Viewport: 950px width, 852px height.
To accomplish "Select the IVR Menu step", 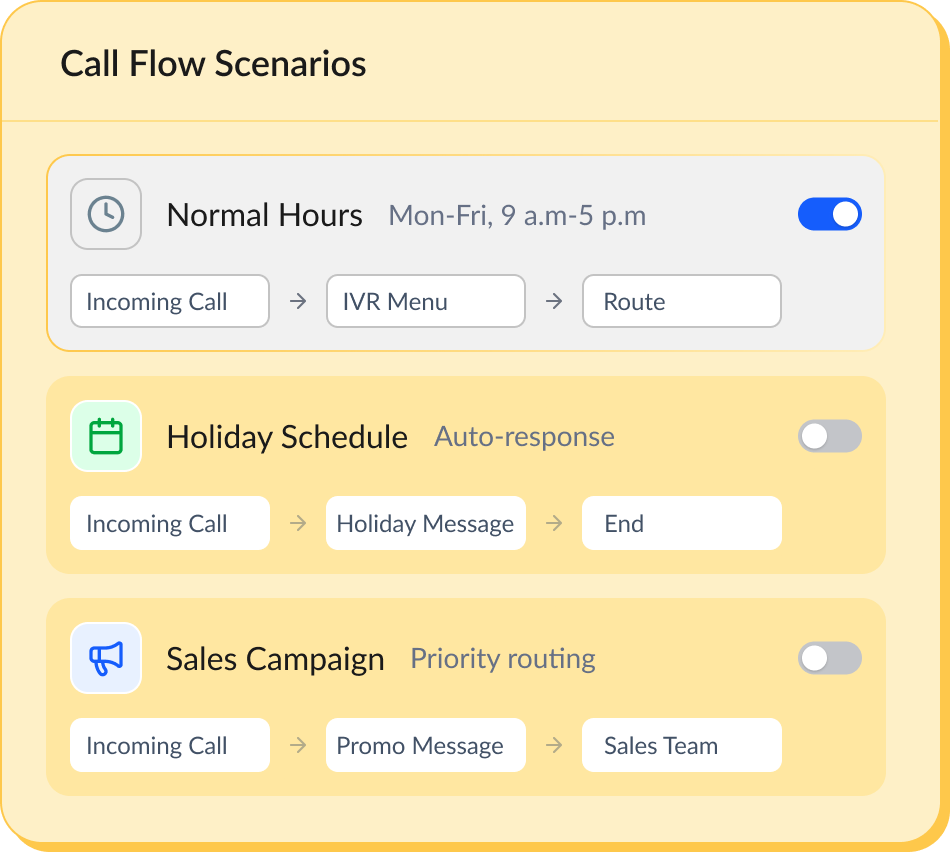I will pyautogui.click(x=425, y=301).
